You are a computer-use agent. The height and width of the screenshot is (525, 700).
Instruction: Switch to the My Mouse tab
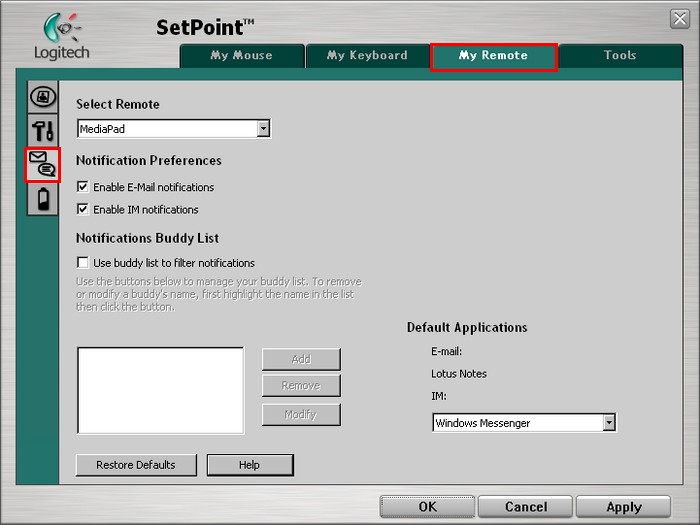coord(242,56)
